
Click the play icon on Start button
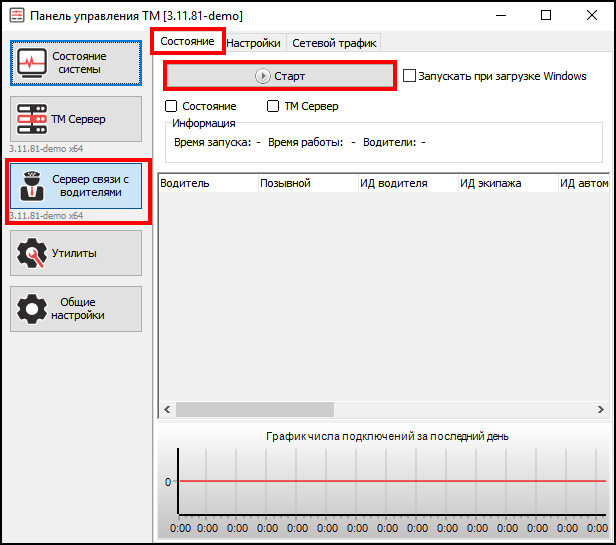tap(262, 76)
